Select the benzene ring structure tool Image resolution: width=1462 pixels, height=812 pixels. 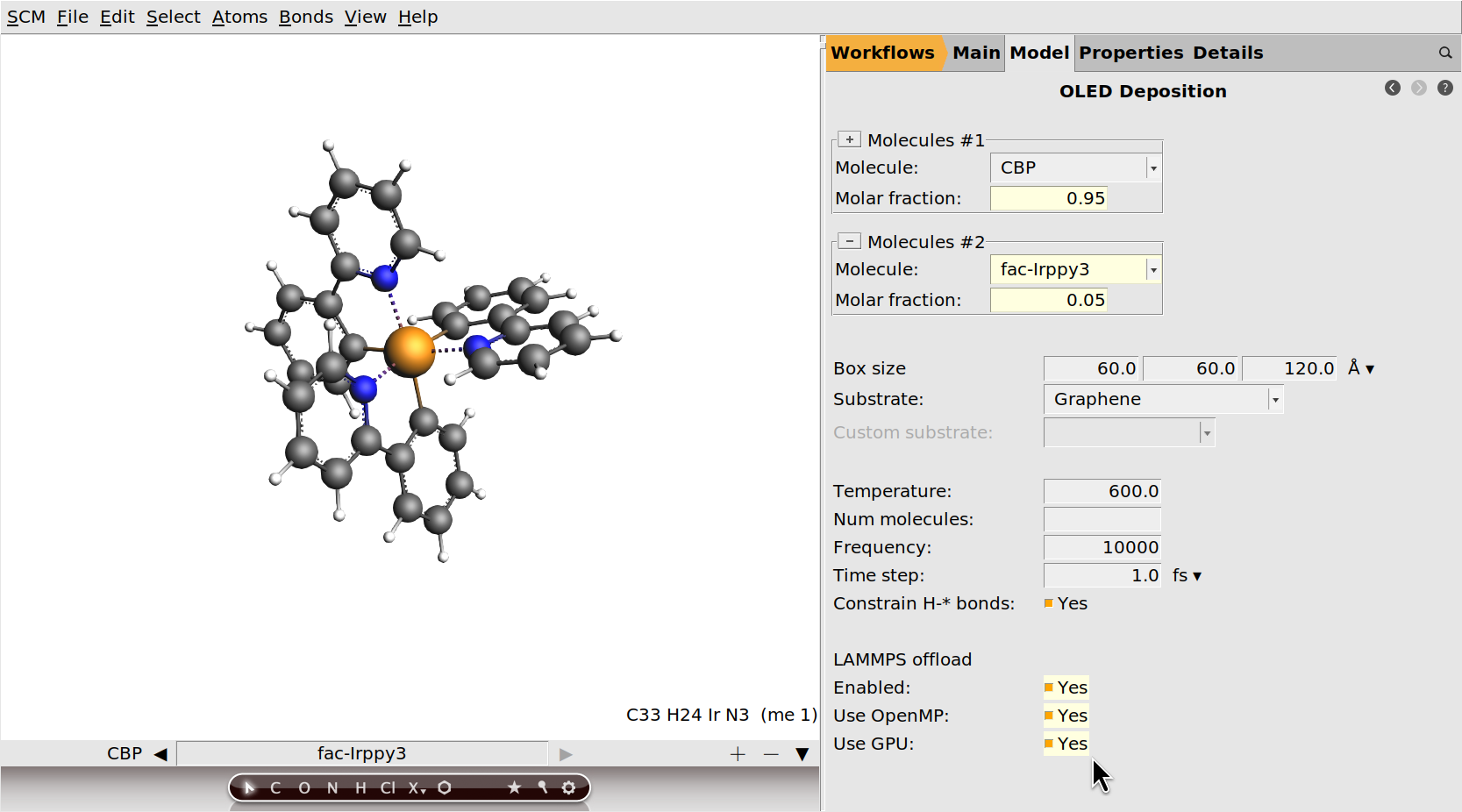pyautogui.click(x=445, y=787)
